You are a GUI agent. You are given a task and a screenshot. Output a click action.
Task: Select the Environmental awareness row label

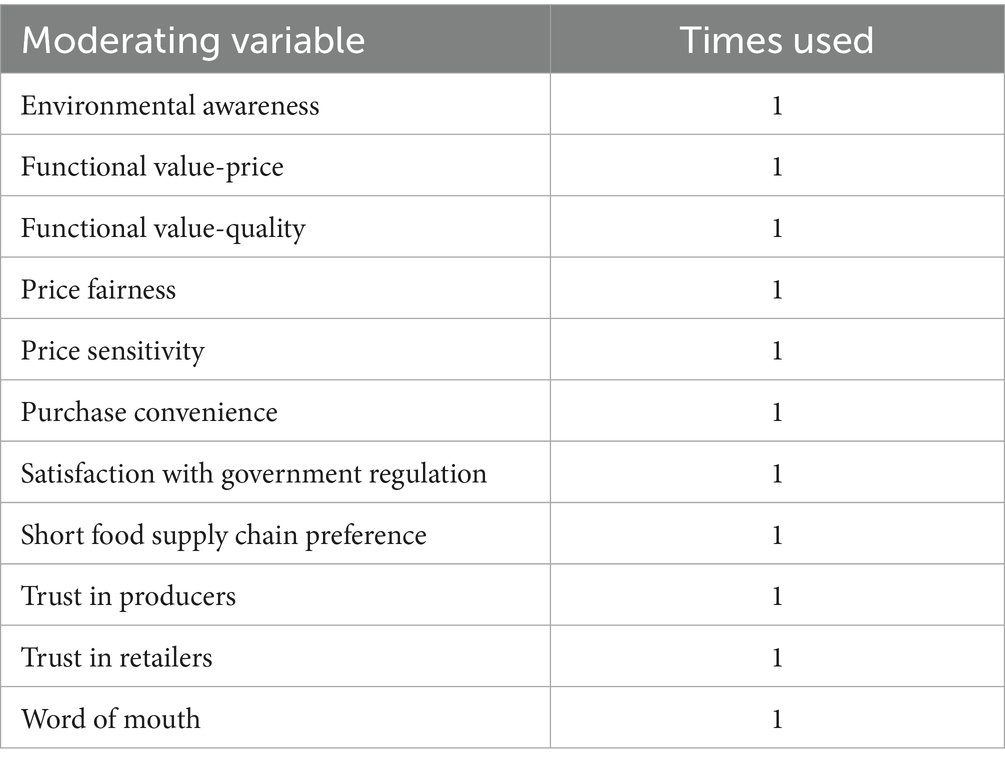[170, 105]
